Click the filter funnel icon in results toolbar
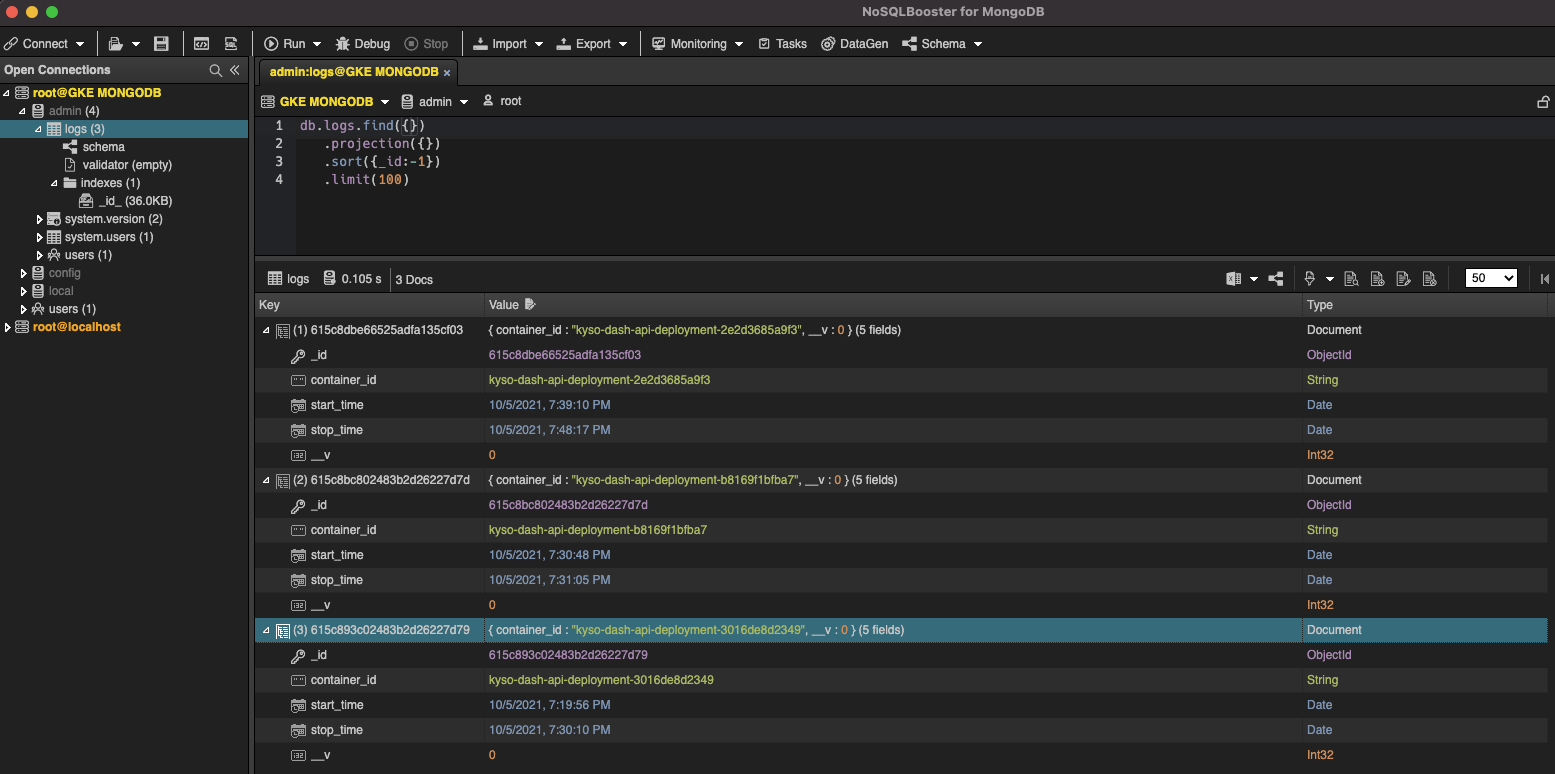The height and width of the screenshot is (774, 1555). (x=1310, y=279)
